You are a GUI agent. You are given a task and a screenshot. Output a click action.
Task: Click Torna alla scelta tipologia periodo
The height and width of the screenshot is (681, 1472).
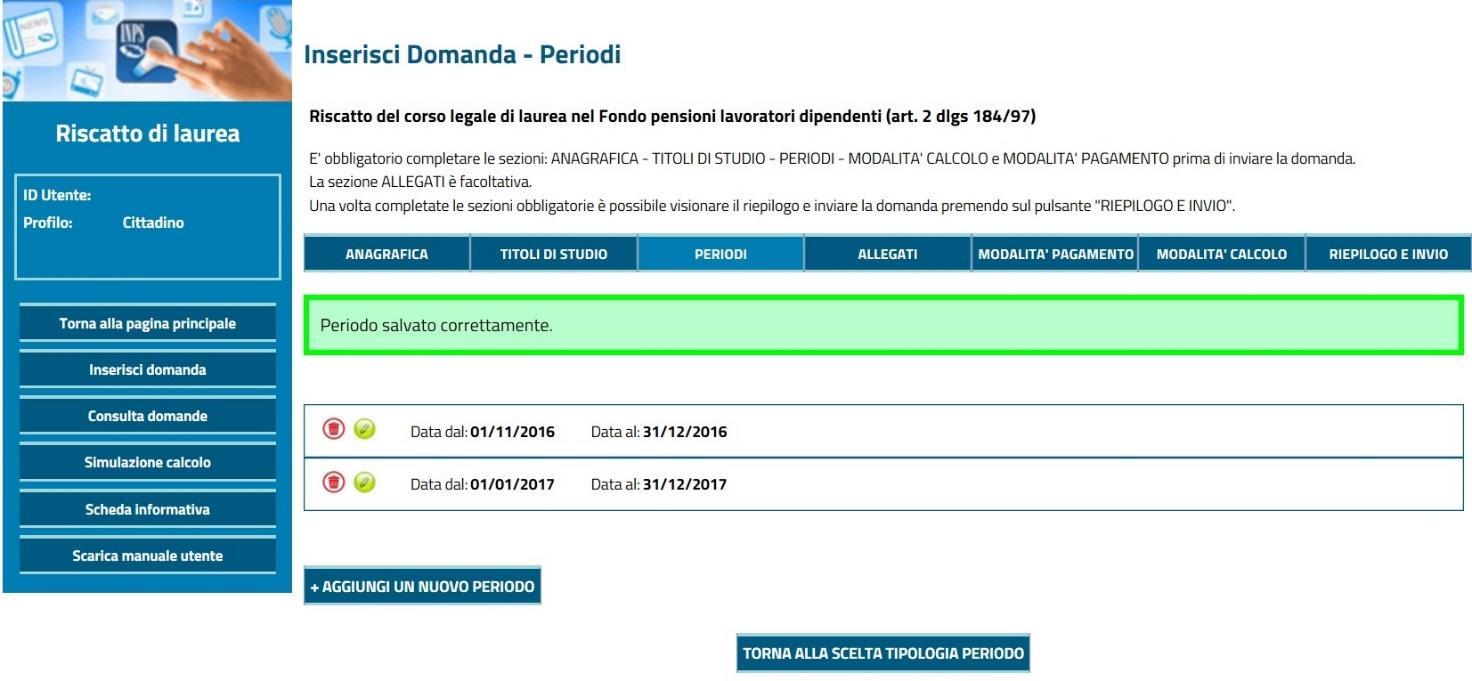883,653
